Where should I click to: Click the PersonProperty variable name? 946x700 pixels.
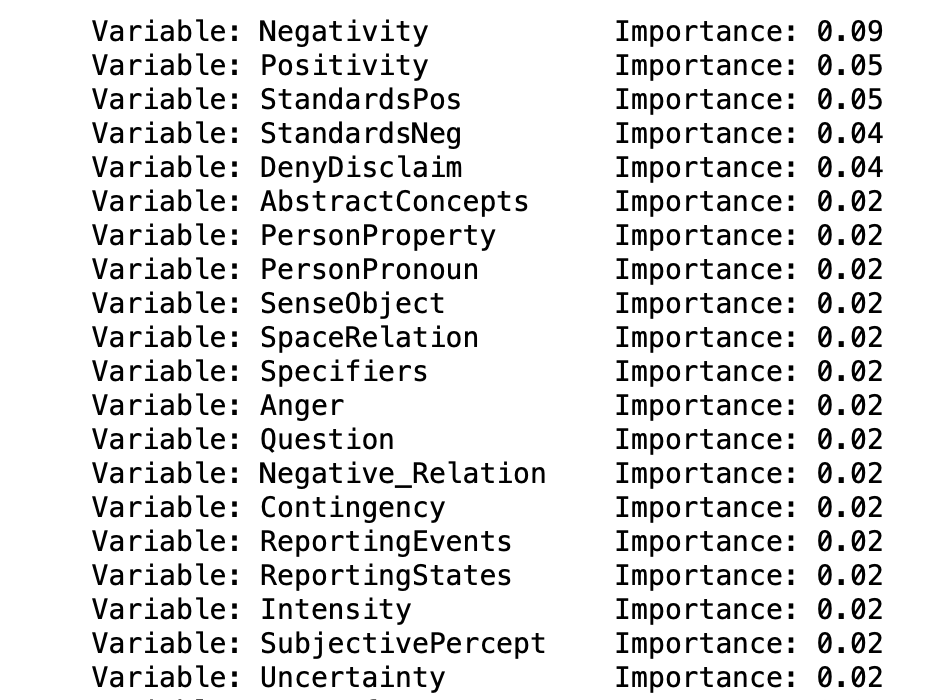(377, 236)
